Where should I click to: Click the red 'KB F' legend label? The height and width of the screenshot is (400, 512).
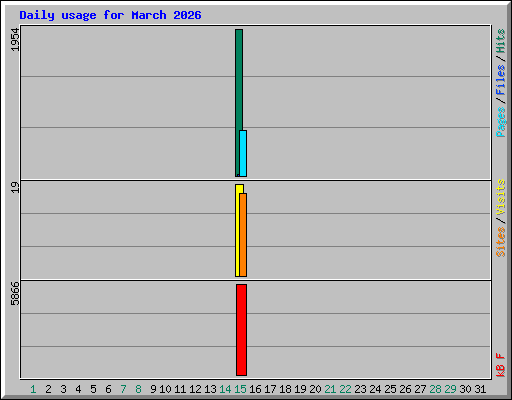pos(501,365)
